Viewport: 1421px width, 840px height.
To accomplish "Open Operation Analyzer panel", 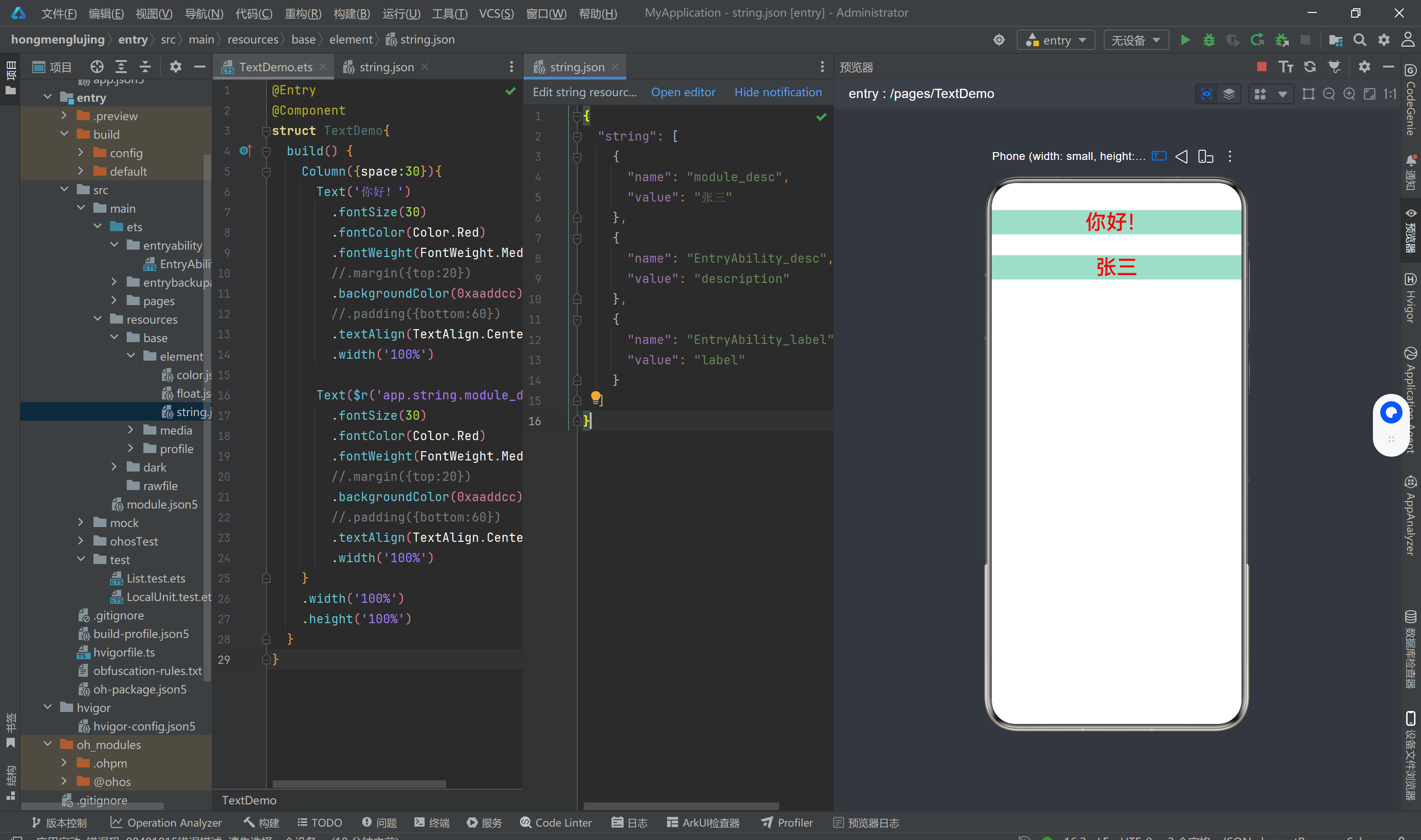I will click(x=166, y=822).
